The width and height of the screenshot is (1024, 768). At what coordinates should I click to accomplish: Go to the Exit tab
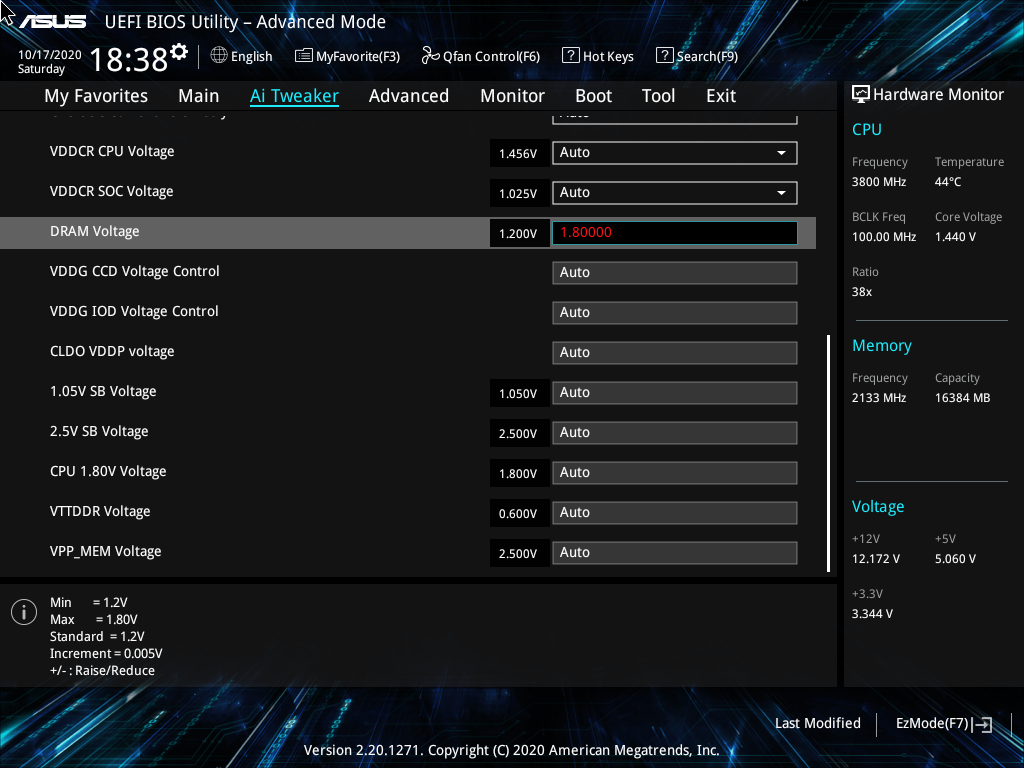pyautogui.click(x=721, y=96)
